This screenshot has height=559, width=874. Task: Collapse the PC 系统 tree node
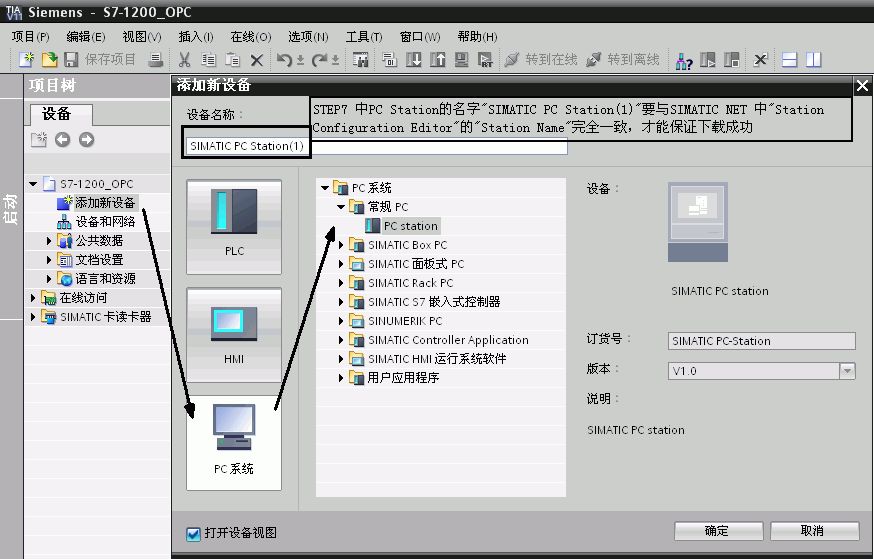tap(325, 188)
